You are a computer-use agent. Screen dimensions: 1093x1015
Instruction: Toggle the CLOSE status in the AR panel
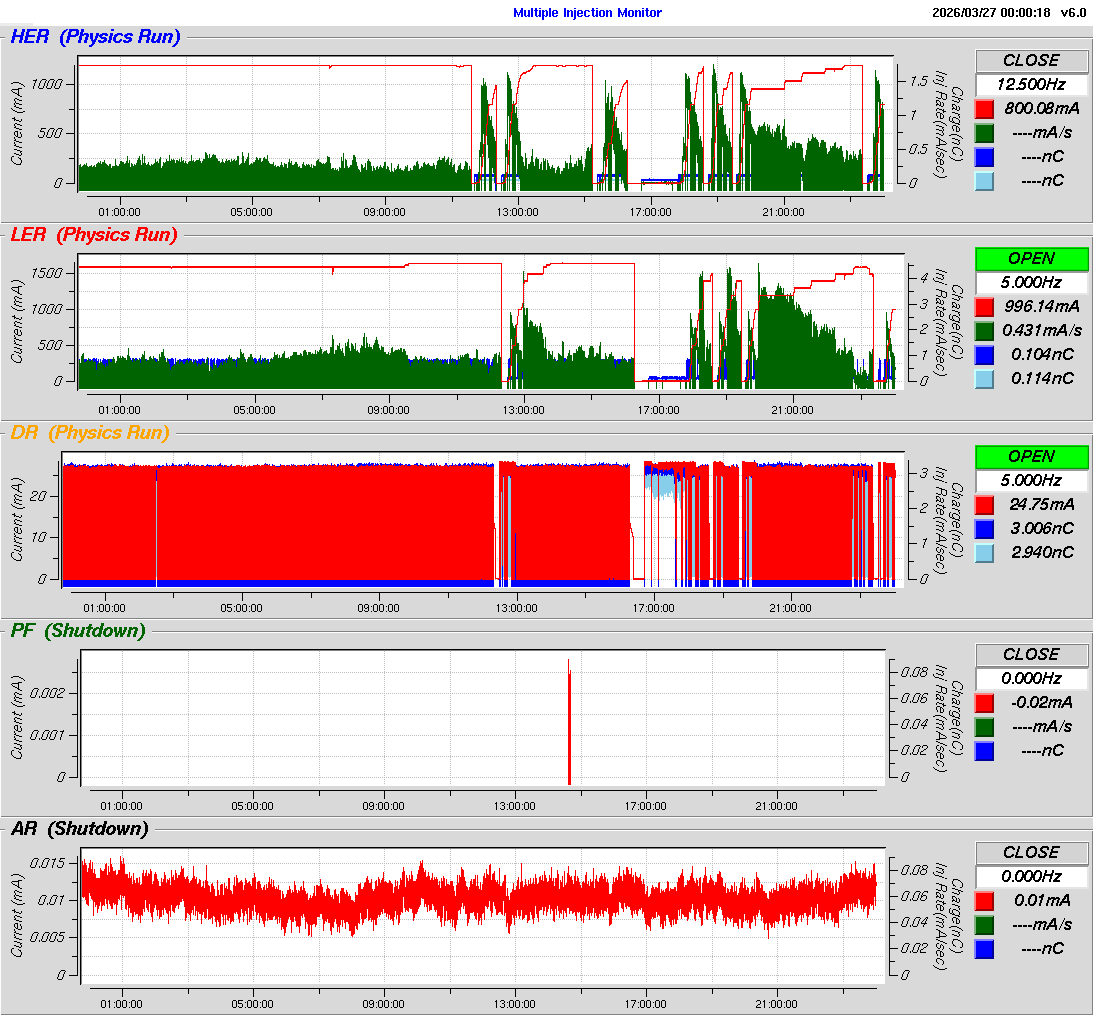(x=1031, y=852)
